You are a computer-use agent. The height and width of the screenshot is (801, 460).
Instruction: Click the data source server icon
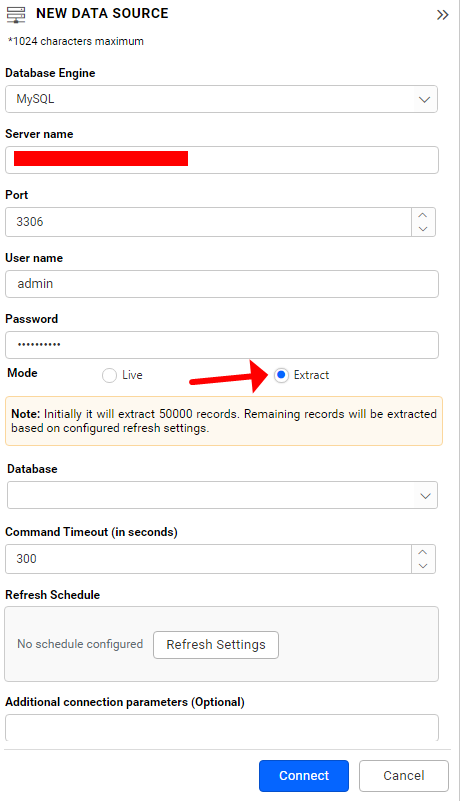pos(16,15)
